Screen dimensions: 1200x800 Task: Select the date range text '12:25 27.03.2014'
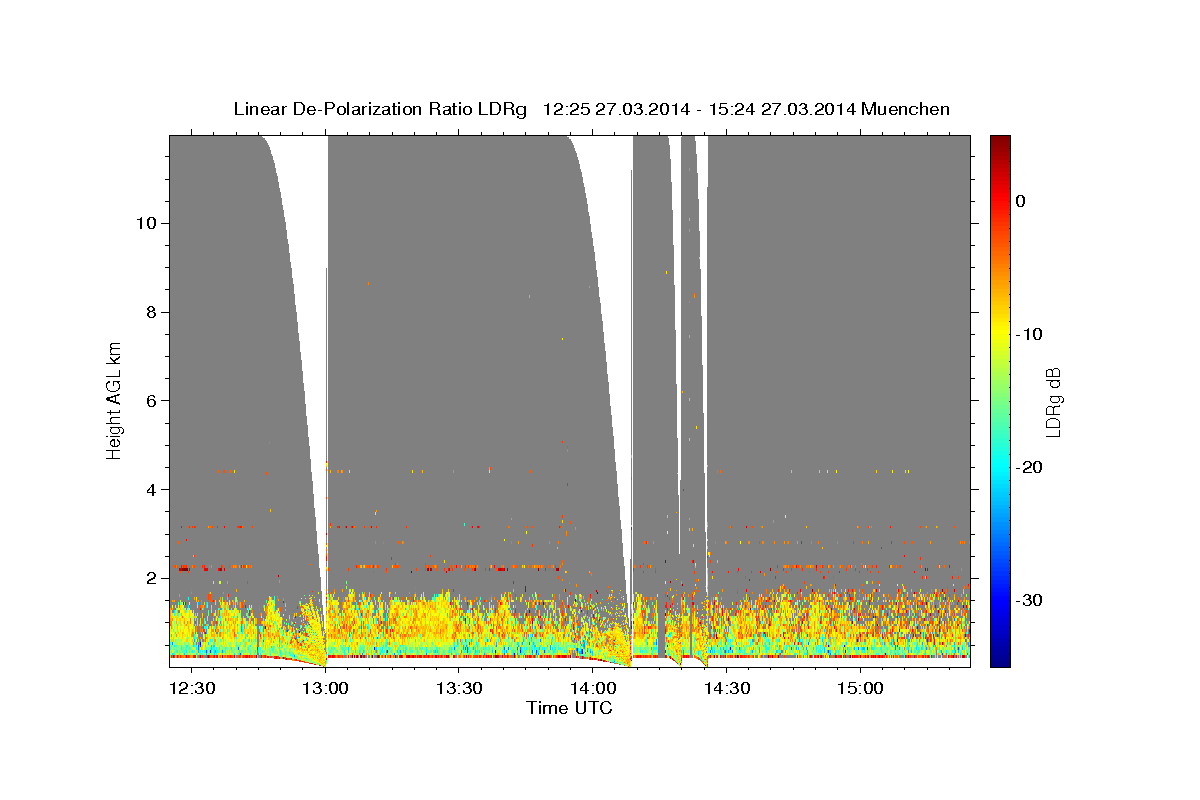tap(616, 109)
